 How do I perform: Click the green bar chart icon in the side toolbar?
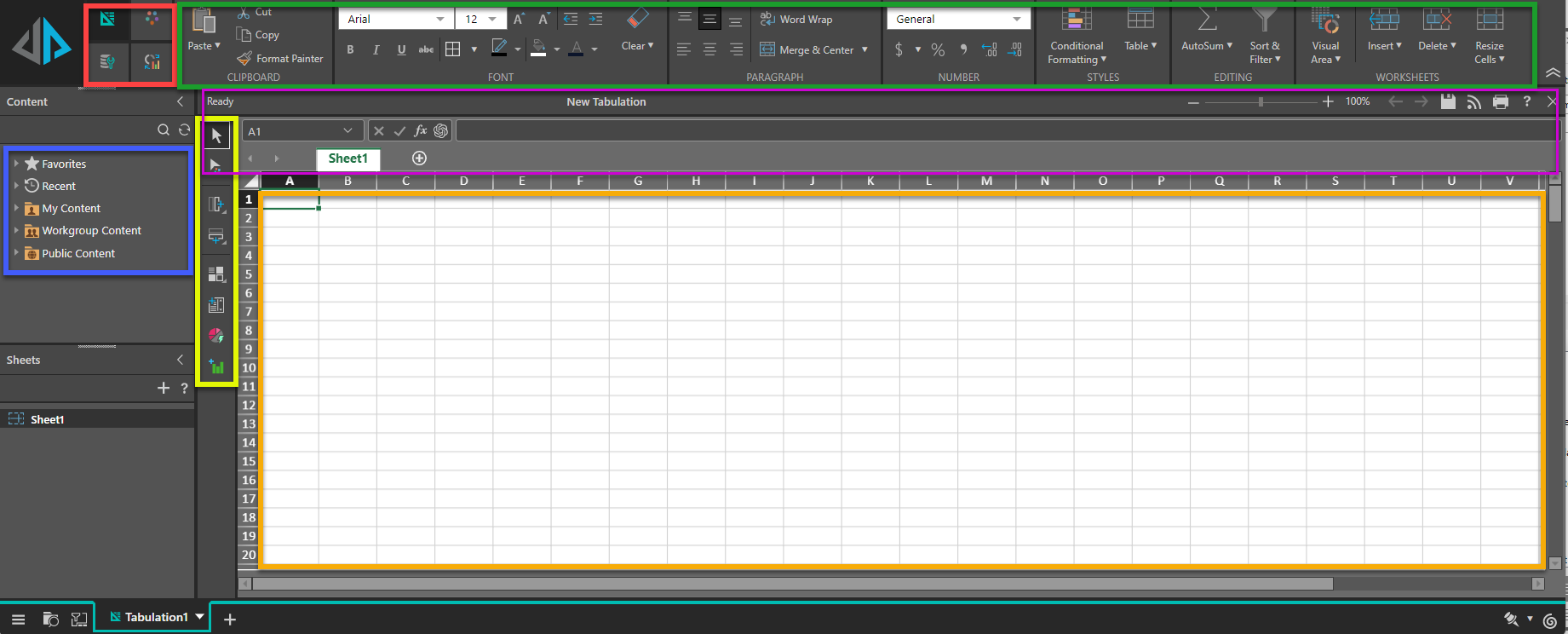coord(216,366)
